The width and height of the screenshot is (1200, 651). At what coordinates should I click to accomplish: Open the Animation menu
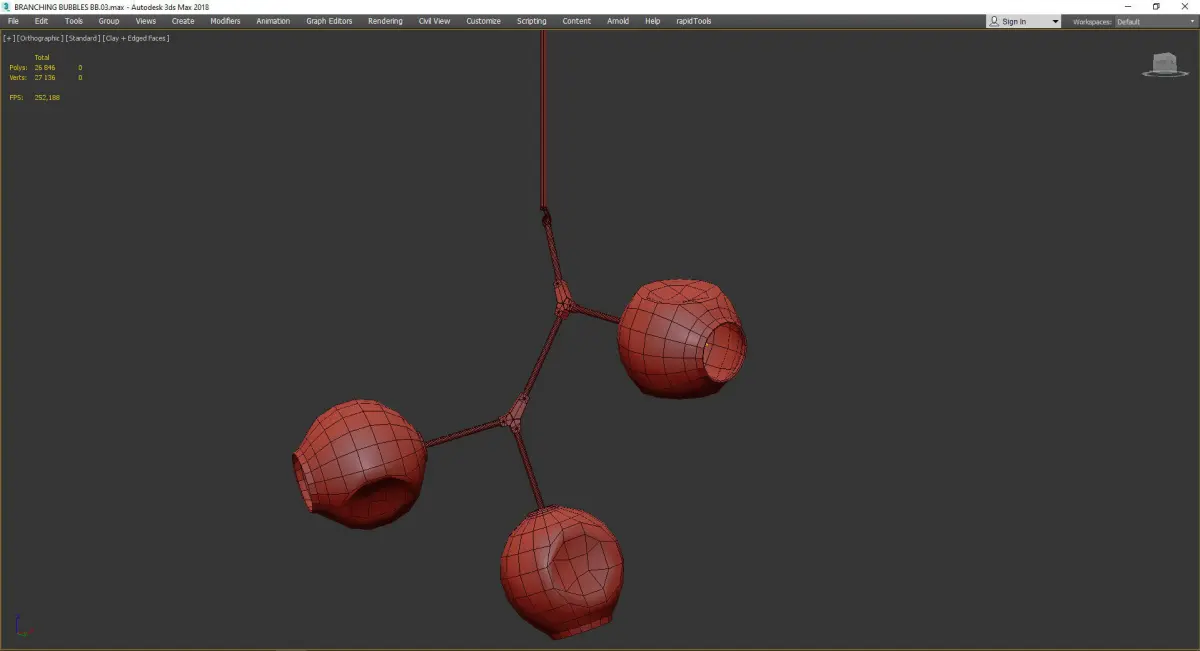[273, 21]
